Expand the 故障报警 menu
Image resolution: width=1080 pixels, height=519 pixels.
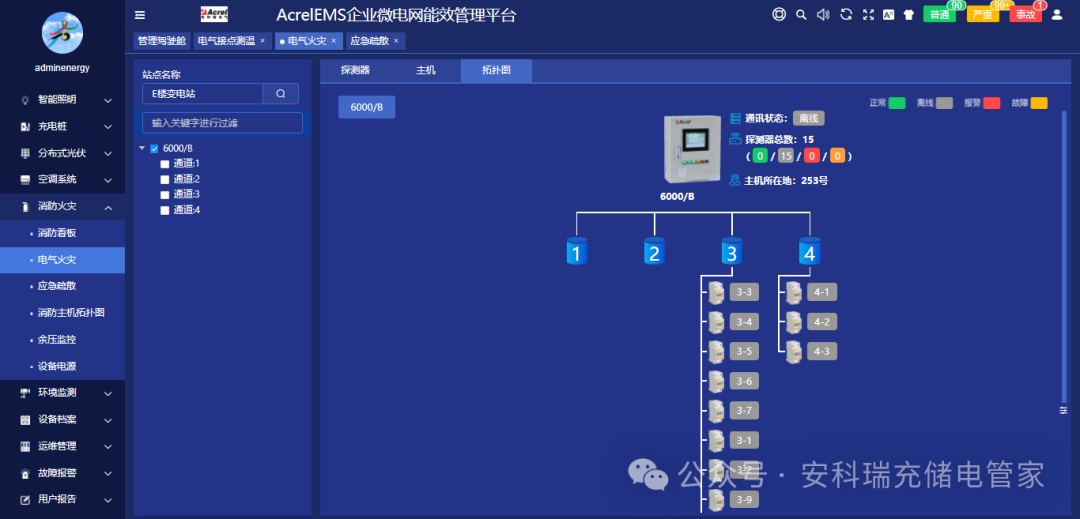point(63,473)
